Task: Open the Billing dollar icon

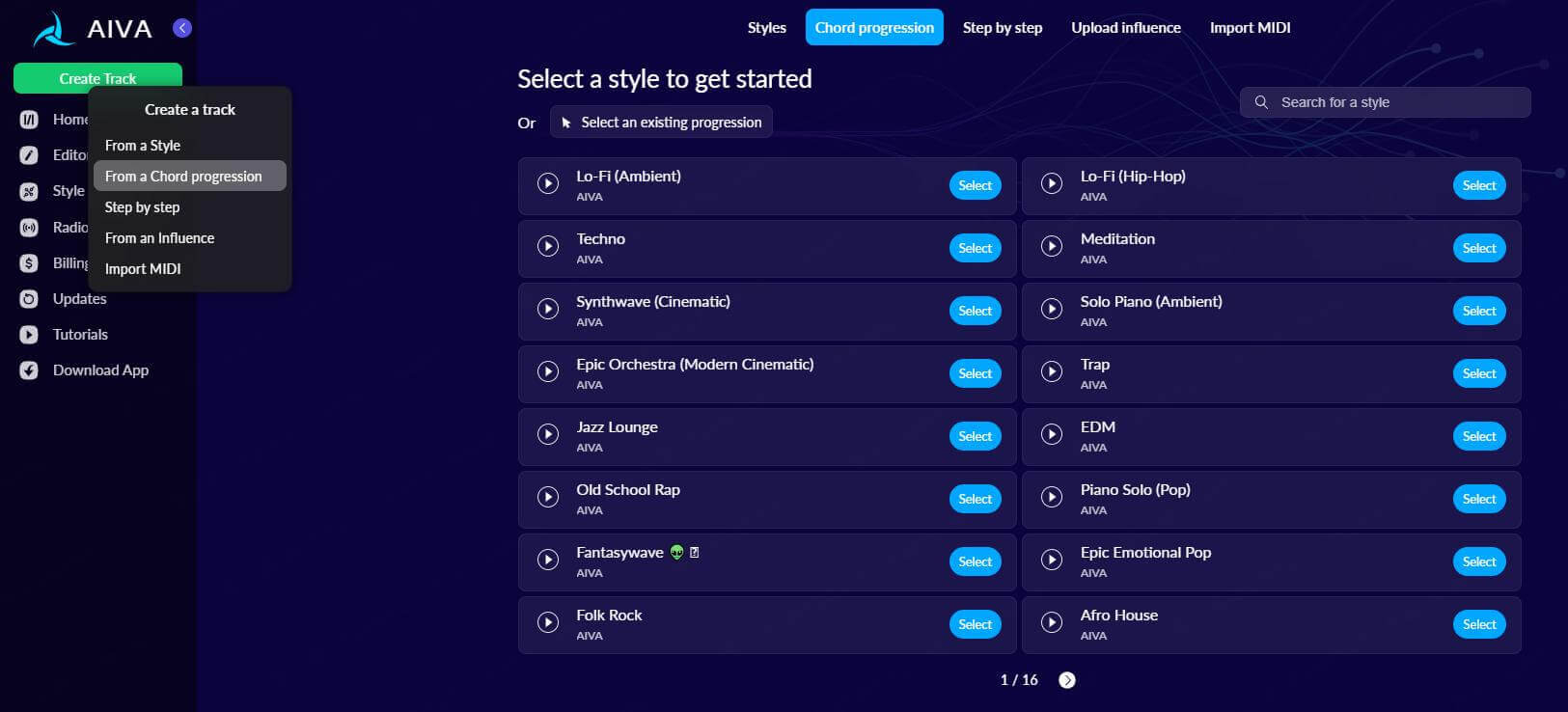Action: coord(29,263)
